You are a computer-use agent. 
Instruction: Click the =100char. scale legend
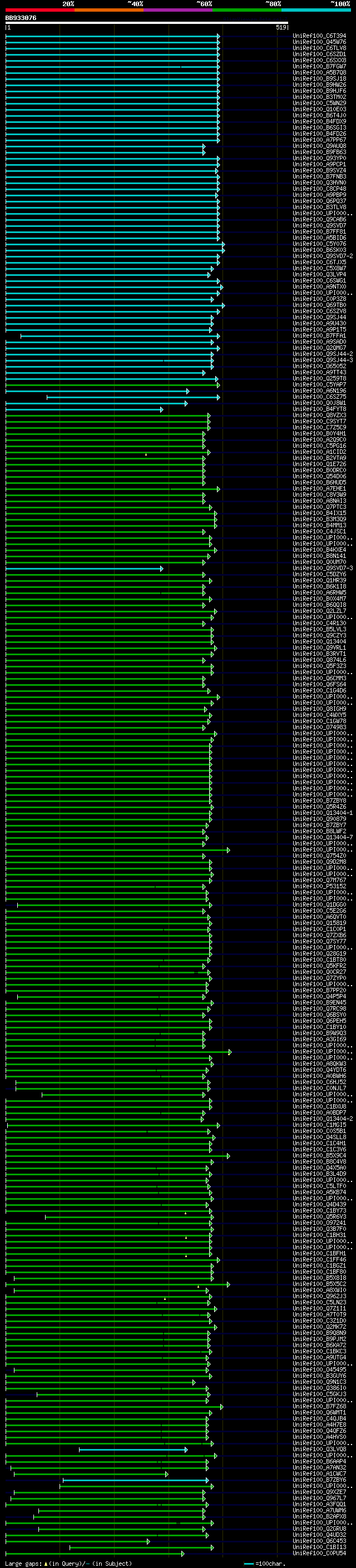tap(264, 1563)
